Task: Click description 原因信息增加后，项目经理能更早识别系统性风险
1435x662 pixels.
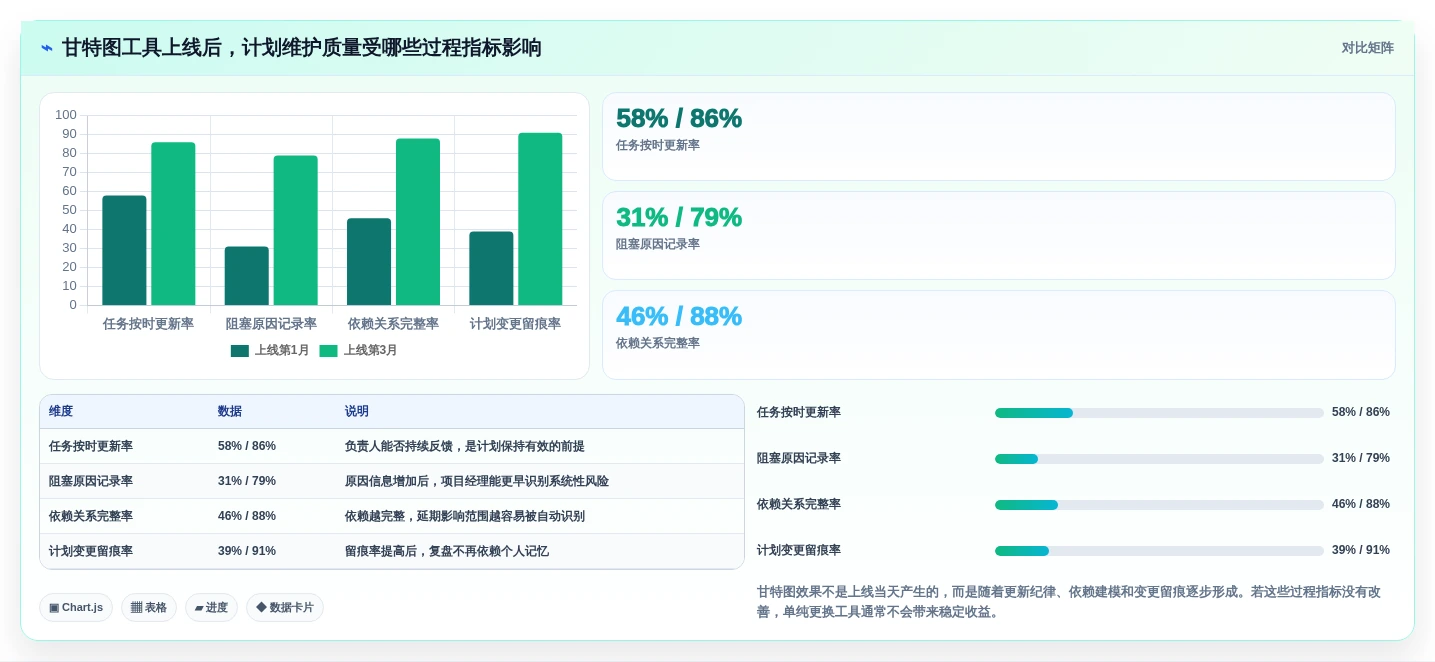Action: pyautogui.click(x=477, y=481)
